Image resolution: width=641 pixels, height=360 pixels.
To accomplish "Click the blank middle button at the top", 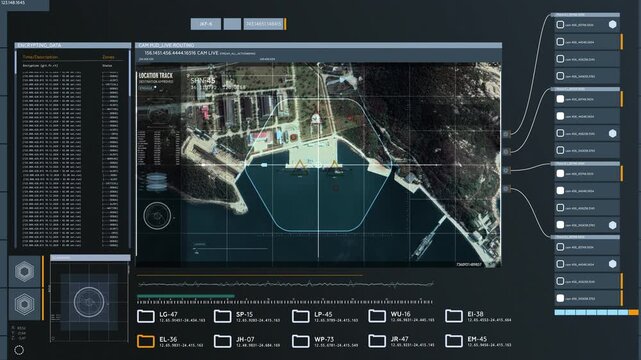I will tap(232, 24).
